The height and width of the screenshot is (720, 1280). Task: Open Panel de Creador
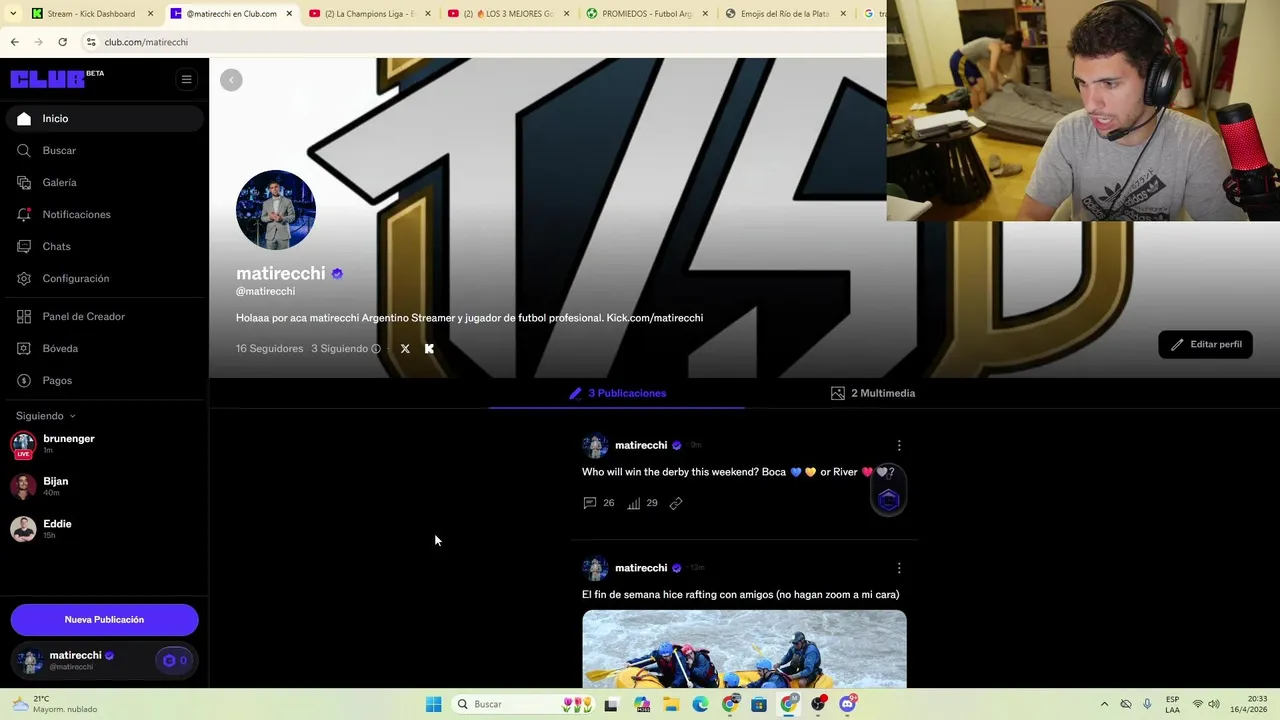click(x=105, y=316)
